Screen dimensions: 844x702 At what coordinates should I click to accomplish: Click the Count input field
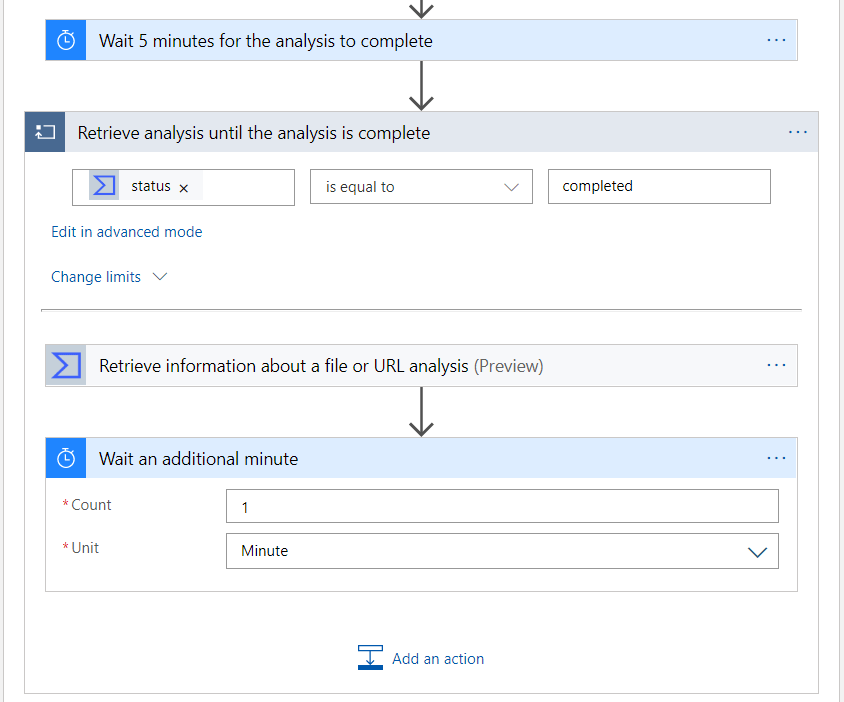[x=502, y=506]
